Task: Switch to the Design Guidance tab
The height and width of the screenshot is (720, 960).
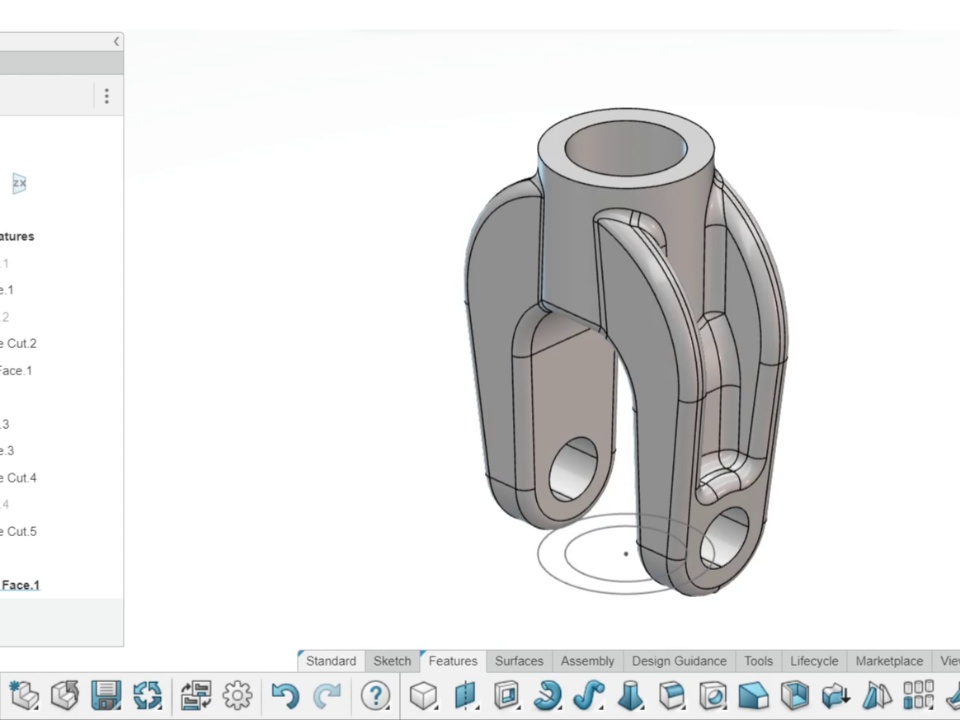Action: click(679, 661)
